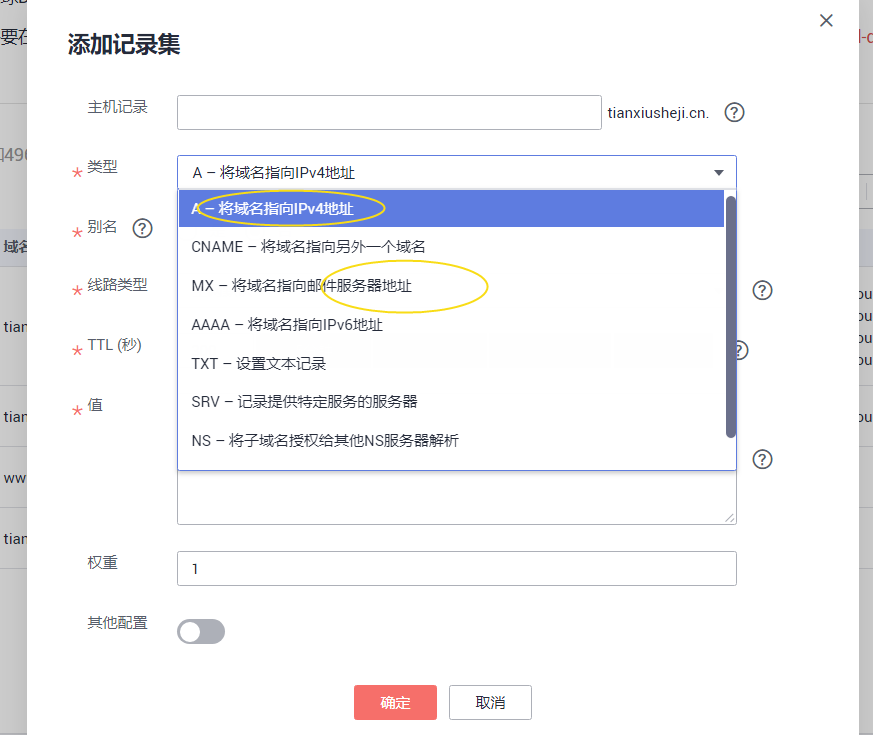Select A – 将域名指向IPv4地址 option
Viewport: 873px width, 735px height.
(x=451, y=209)
